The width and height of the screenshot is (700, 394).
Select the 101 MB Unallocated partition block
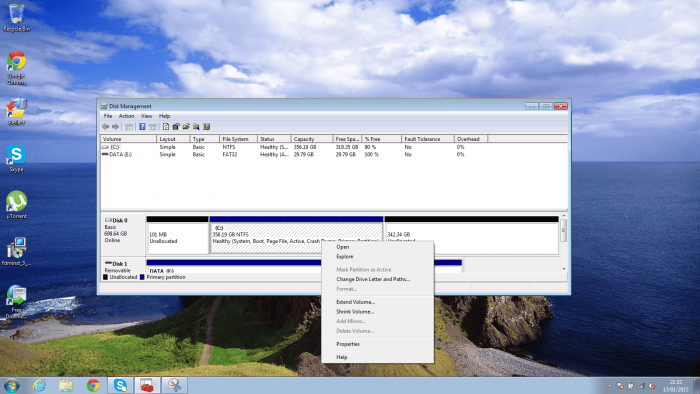(177, 236)
